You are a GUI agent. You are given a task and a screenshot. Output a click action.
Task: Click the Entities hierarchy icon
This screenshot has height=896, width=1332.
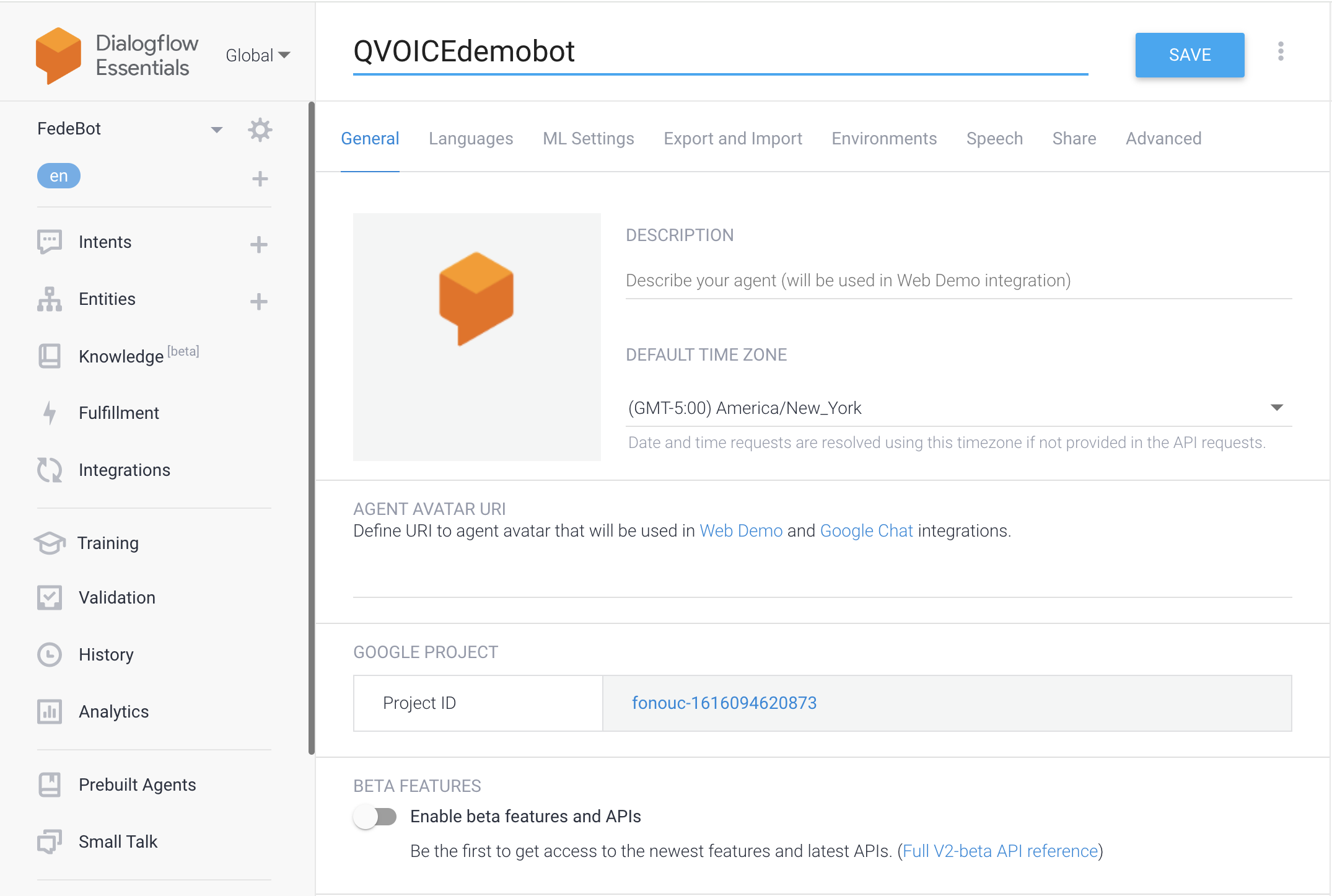coord(50,299)
